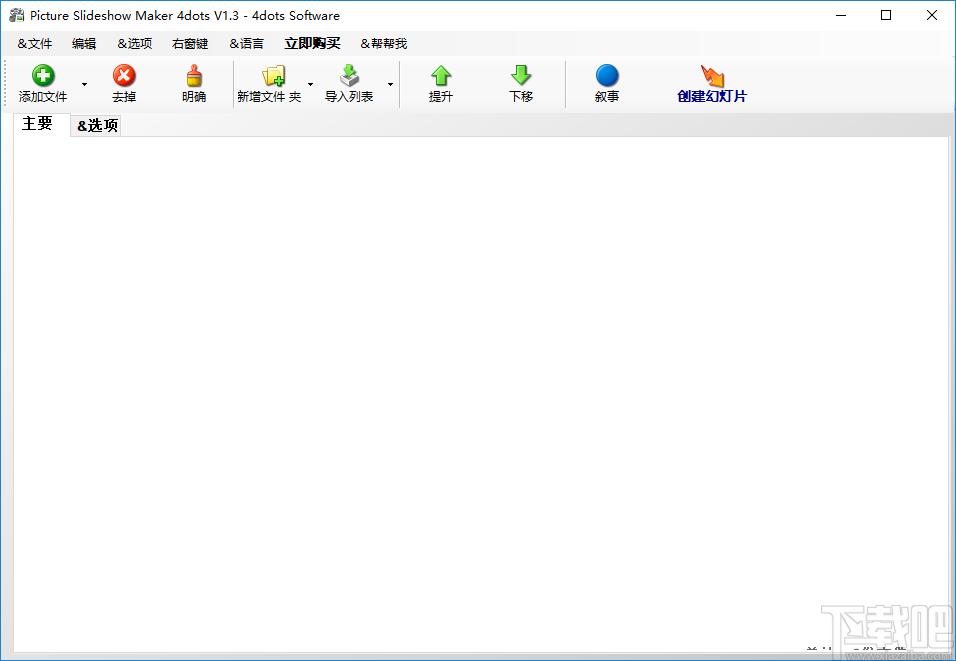Viewport: 956px width, 661px height.
Task: Click the 立即购买 buy now menu
Action: (x=312, y=43)
